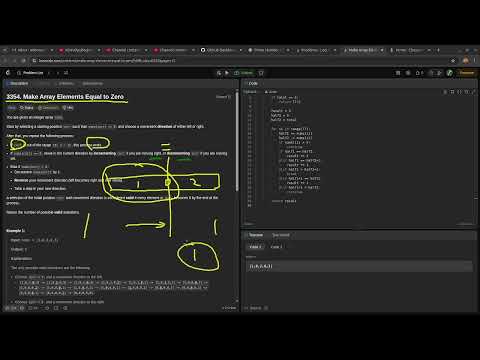Open the LeetCode user avatar menu
This screenshot has width=480, height=360.
point(449,73)
